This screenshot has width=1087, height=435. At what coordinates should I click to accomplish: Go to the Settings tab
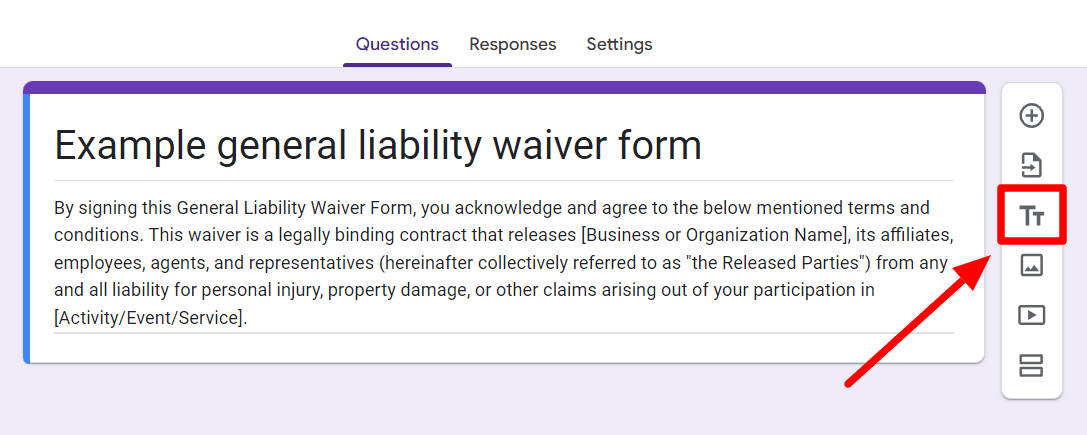(x=619, y=44)
